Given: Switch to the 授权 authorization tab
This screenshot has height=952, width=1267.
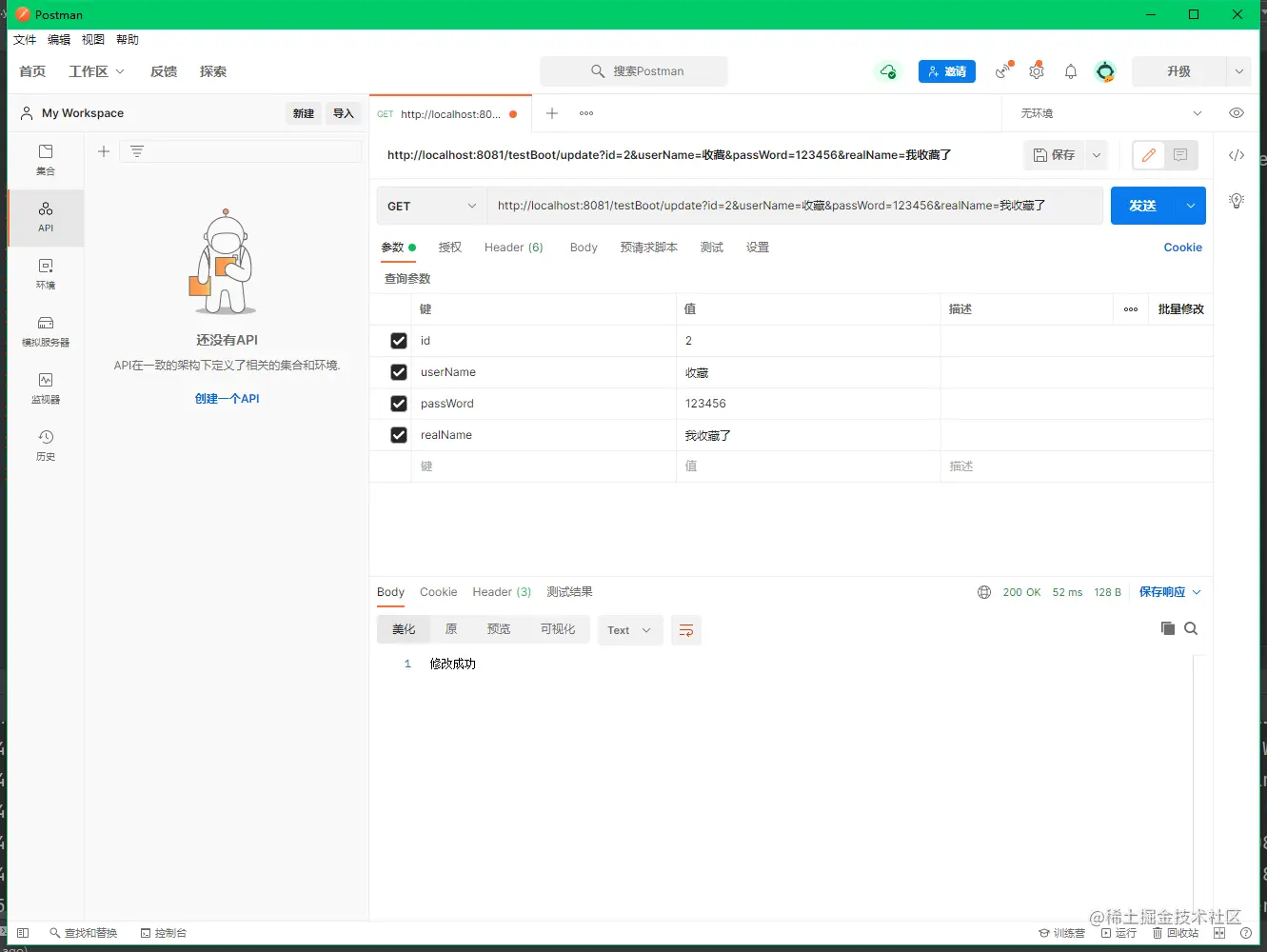Looking at the screenshot, I should pos(450,248).
